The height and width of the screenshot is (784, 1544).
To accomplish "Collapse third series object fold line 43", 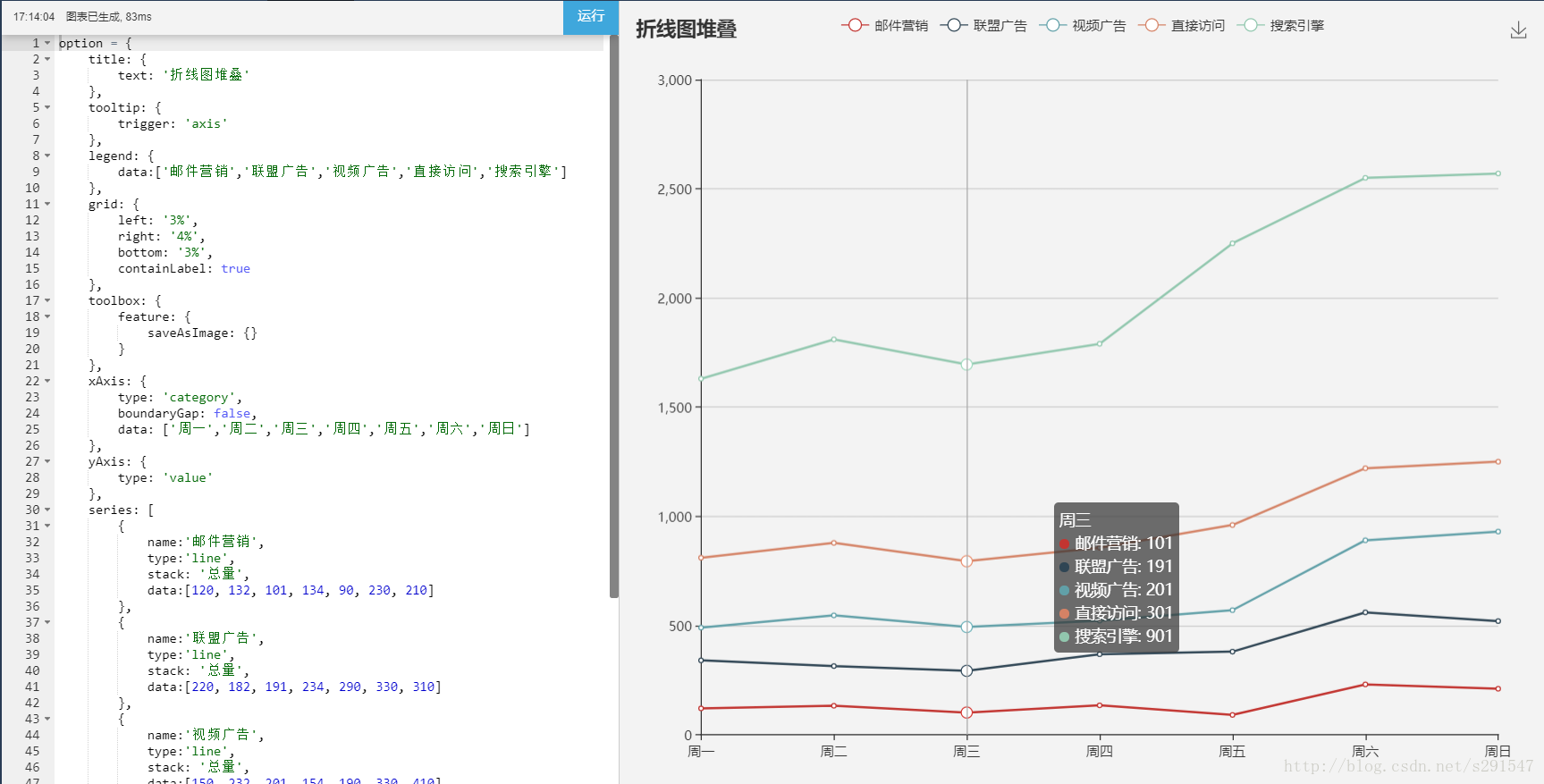I will (47, 719).
